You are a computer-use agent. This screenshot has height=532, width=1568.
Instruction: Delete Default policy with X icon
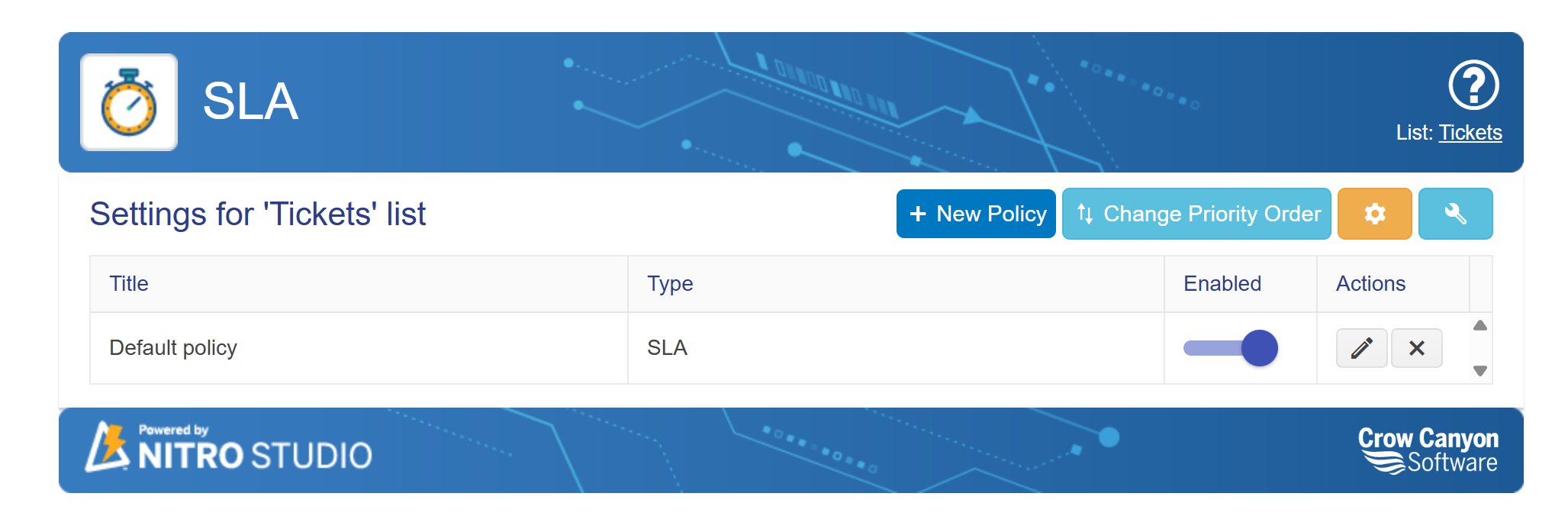(x=1416, y=348)
